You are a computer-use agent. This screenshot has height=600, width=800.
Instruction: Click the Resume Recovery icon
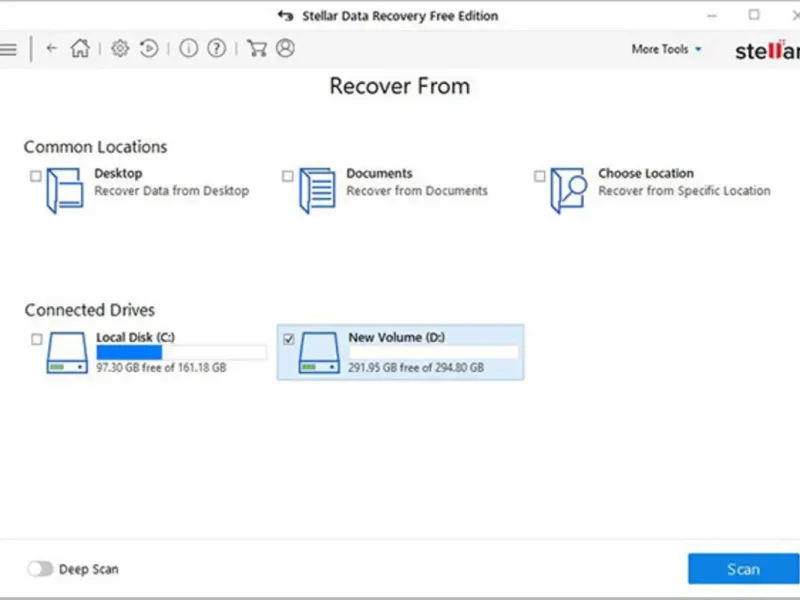[149, 48]
